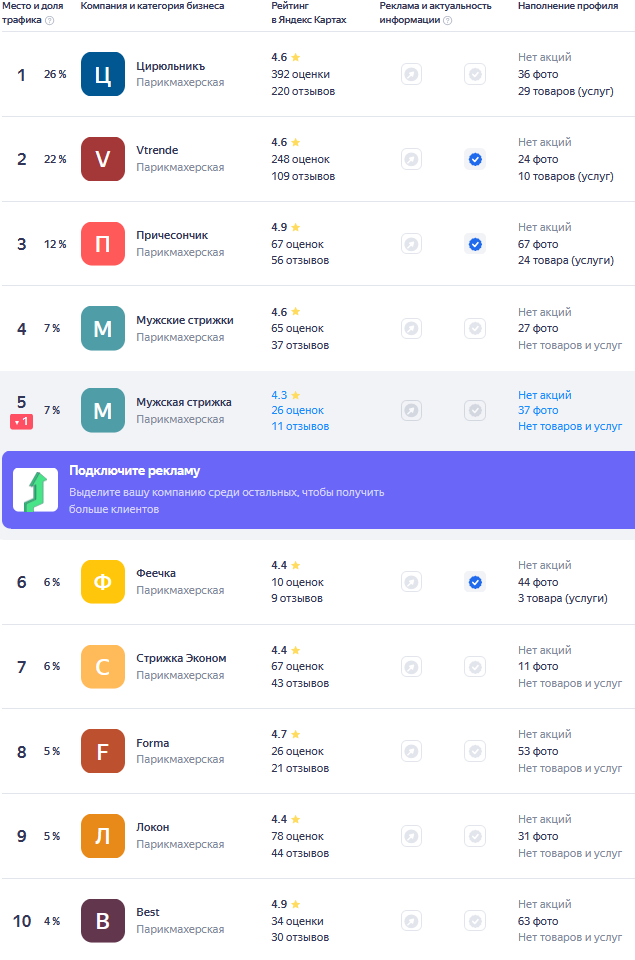This screenshot has height=960, width=635.
Task: Select the Феечка company name
Action: (156, 573)
